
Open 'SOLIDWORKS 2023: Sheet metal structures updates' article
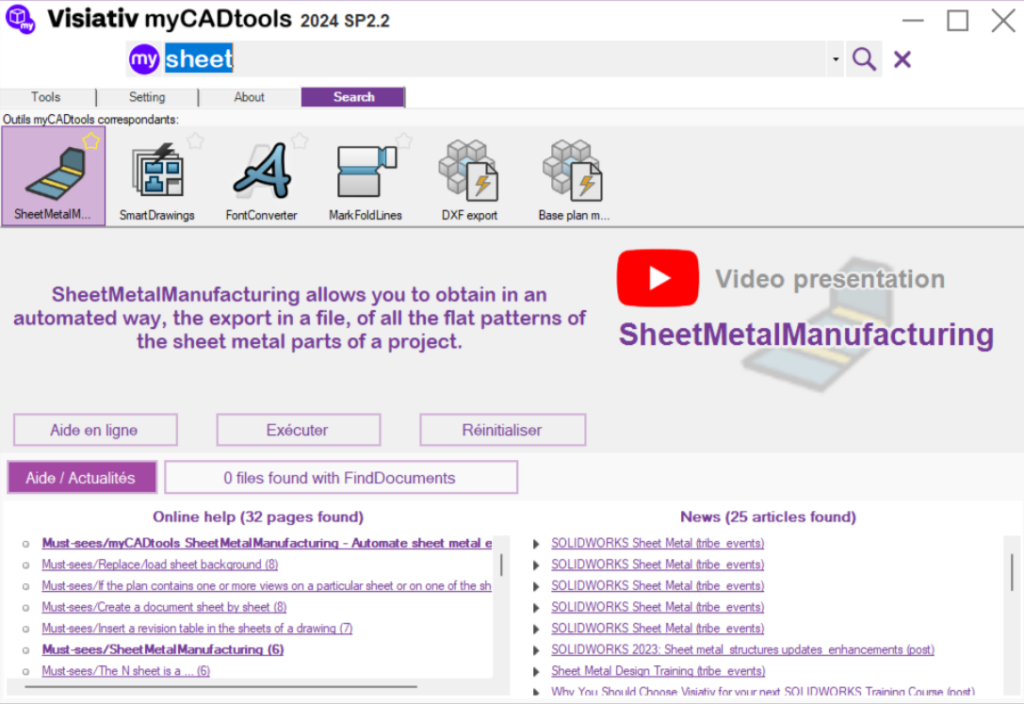coord(743,650)
